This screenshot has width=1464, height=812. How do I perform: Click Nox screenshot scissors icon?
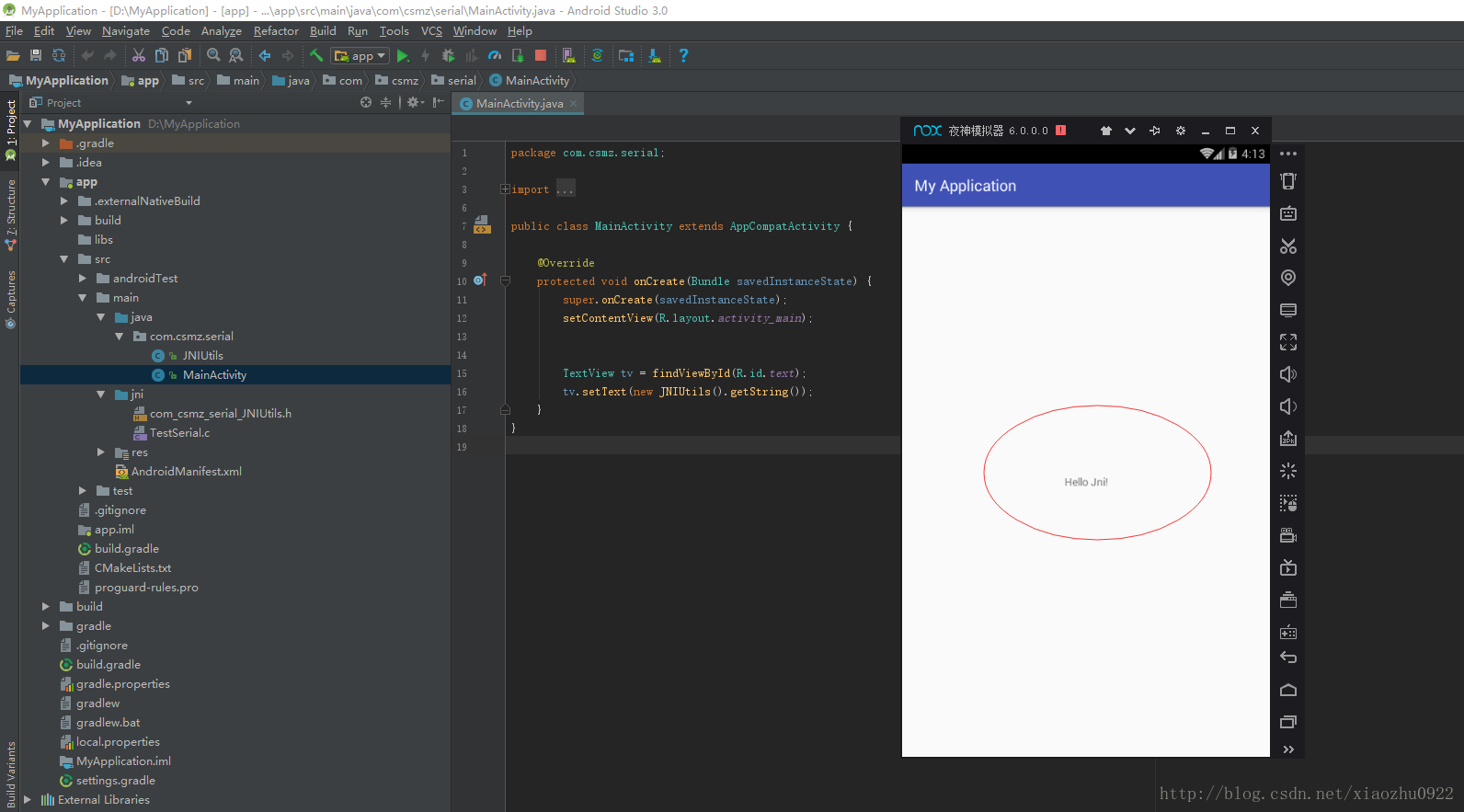pos(1288,246)
